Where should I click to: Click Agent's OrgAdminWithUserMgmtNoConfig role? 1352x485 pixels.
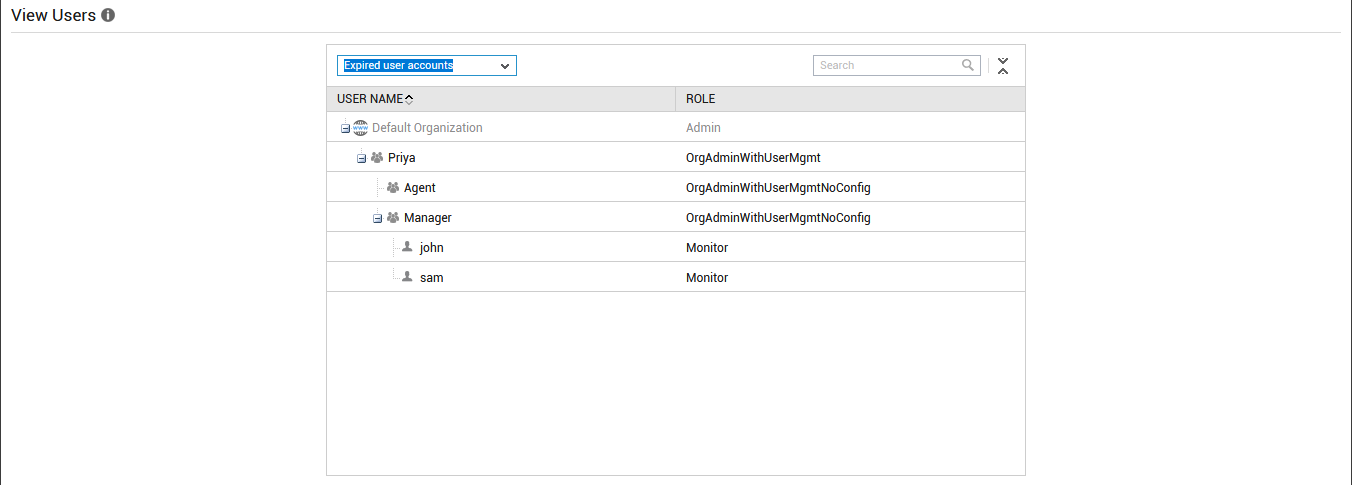pos(778,188)
